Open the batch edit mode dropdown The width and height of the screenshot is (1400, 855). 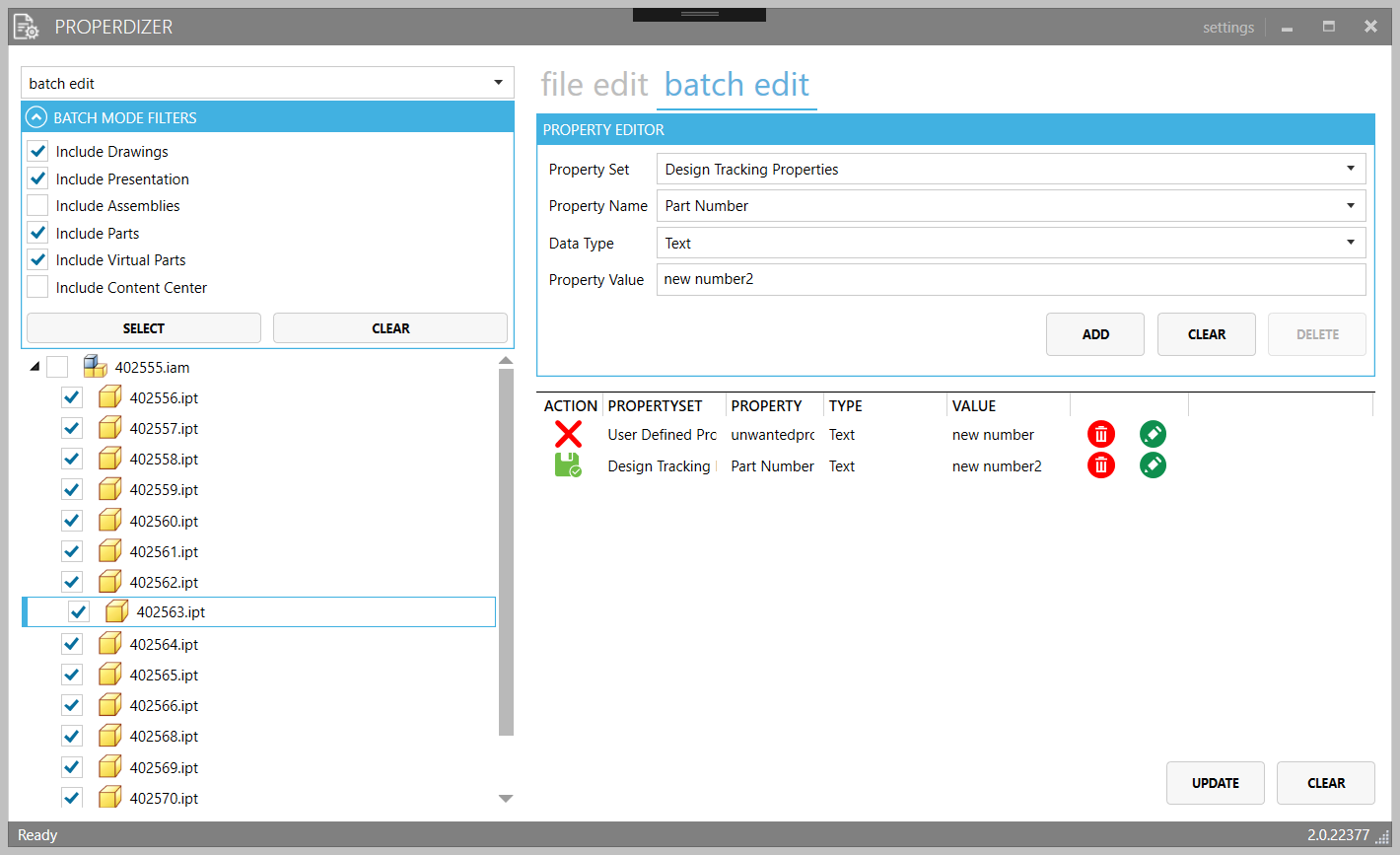pyautogui.click(x=267, y=83)
